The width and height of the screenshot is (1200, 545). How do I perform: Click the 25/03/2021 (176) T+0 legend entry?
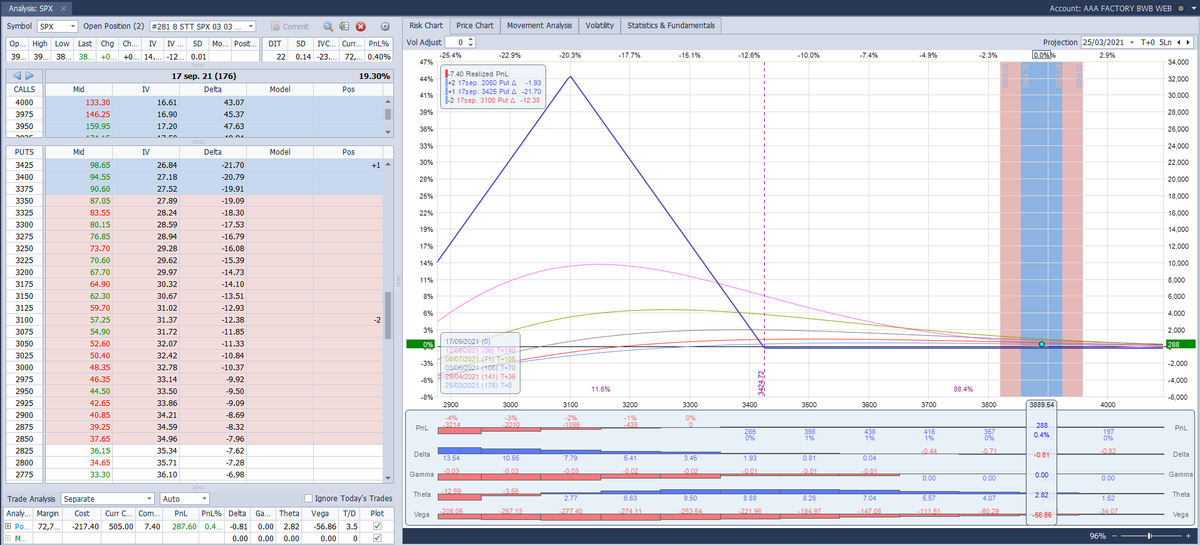tap(477, 386)
